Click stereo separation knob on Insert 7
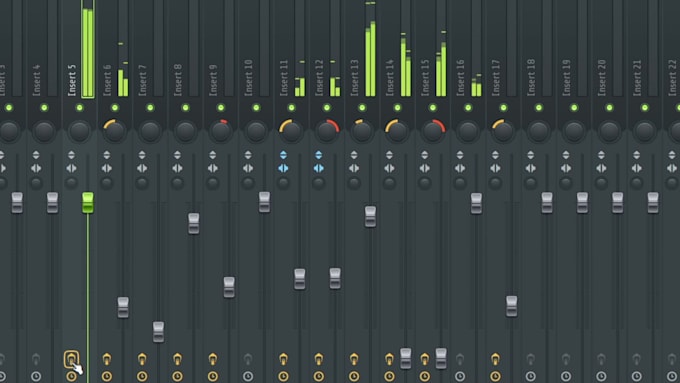Viewport: 680px width, 383px height. pos(142,183)
